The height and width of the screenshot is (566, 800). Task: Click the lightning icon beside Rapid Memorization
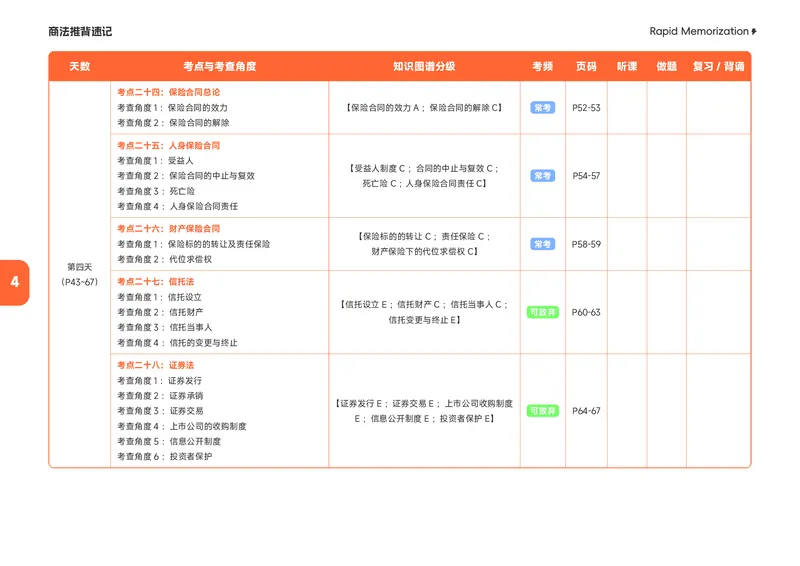click(754, 32)
